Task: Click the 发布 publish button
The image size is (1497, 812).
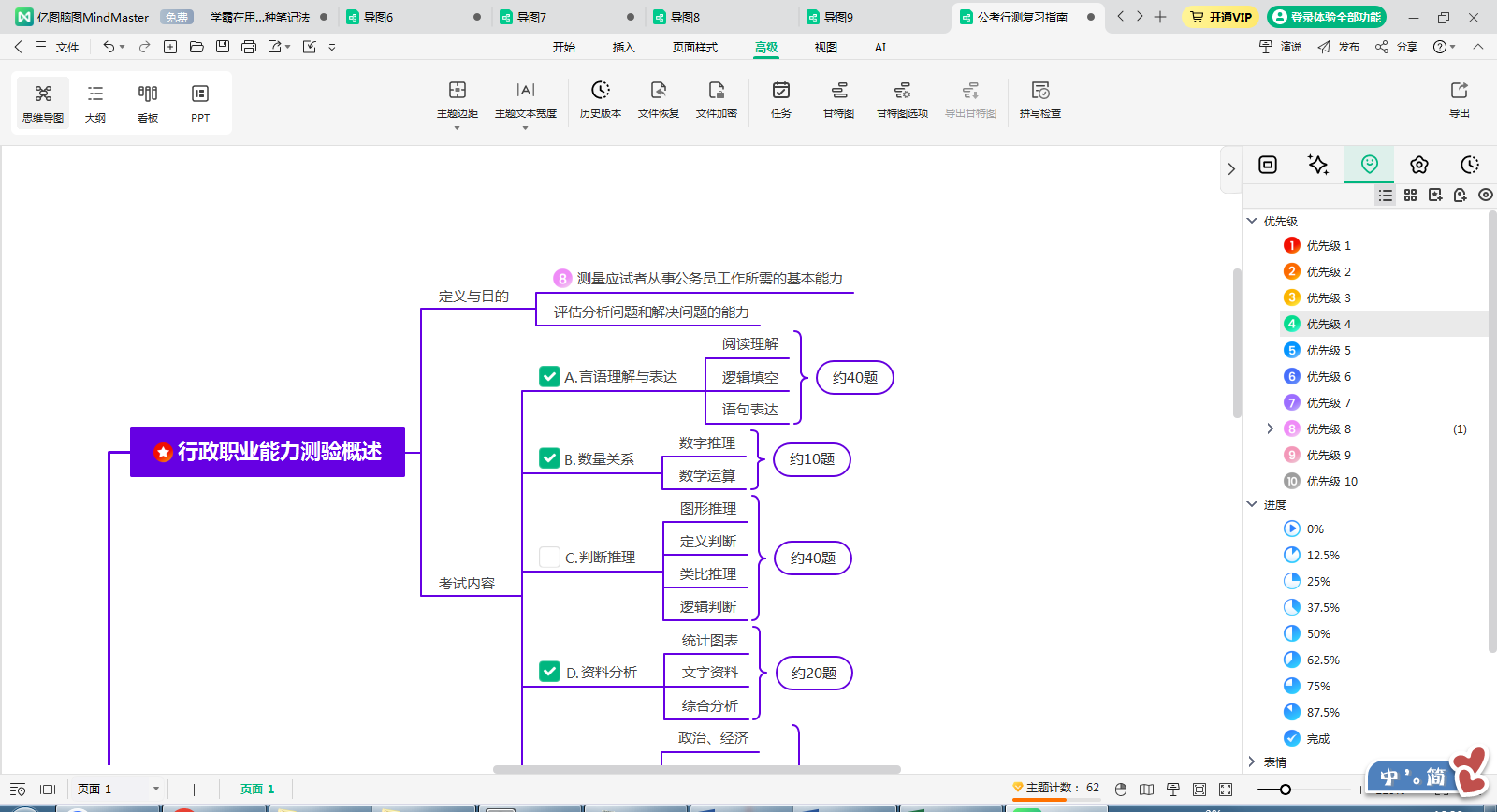Action: [x=1339, y=47]
